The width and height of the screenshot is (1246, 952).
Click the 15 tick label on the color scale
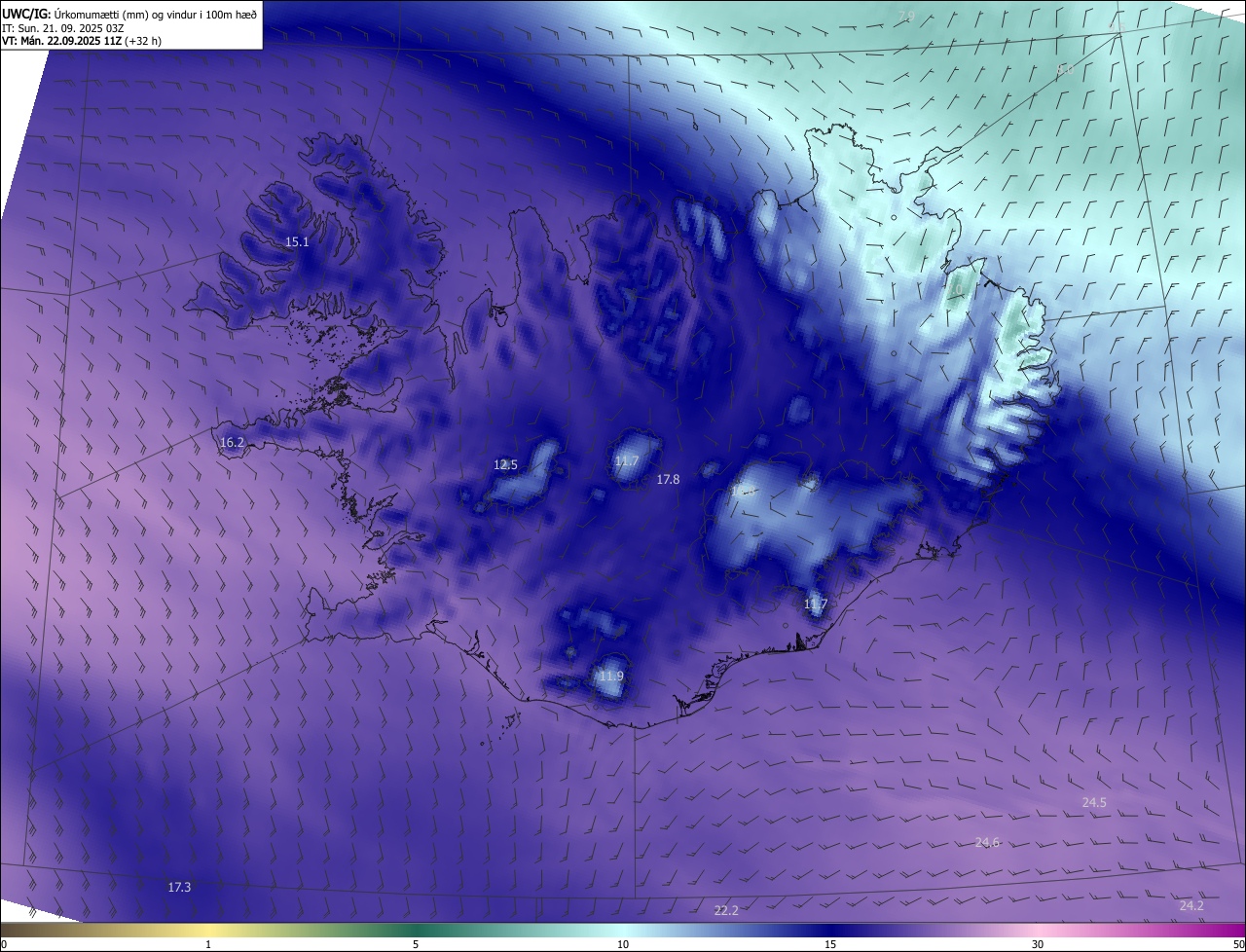pos(830,945)
